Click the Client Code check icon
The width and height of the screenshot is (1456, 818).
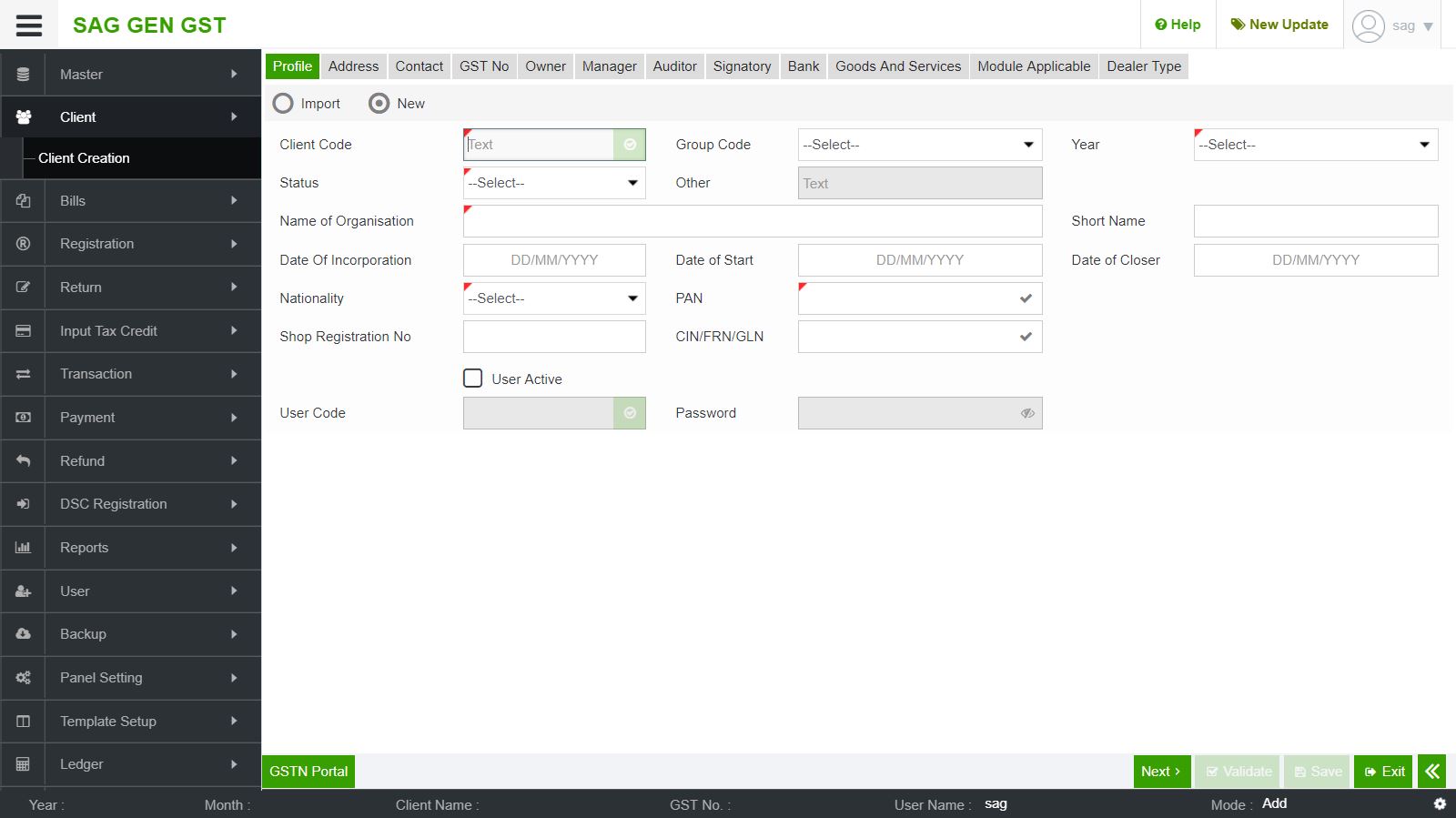coord(630,145)
